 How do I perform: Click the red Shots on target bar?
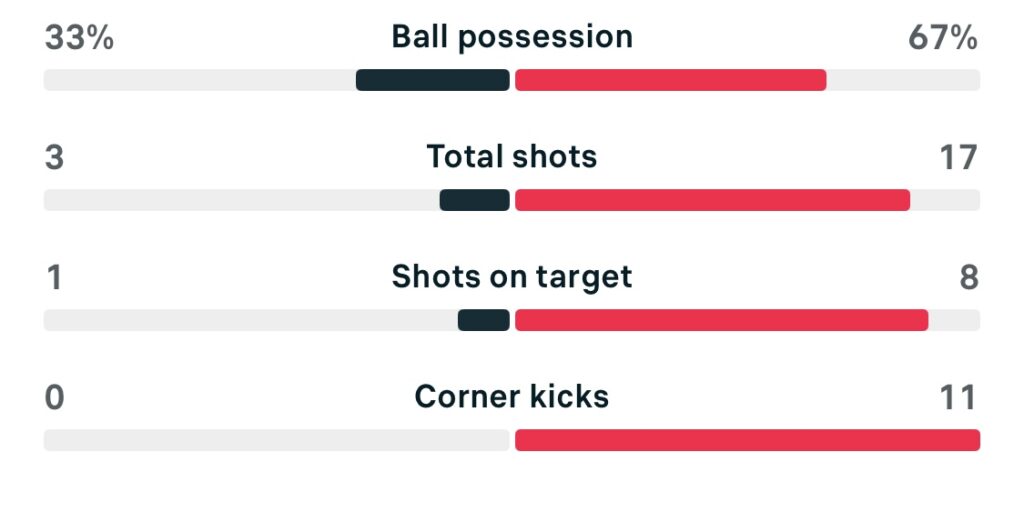click(x=721, y=320)
